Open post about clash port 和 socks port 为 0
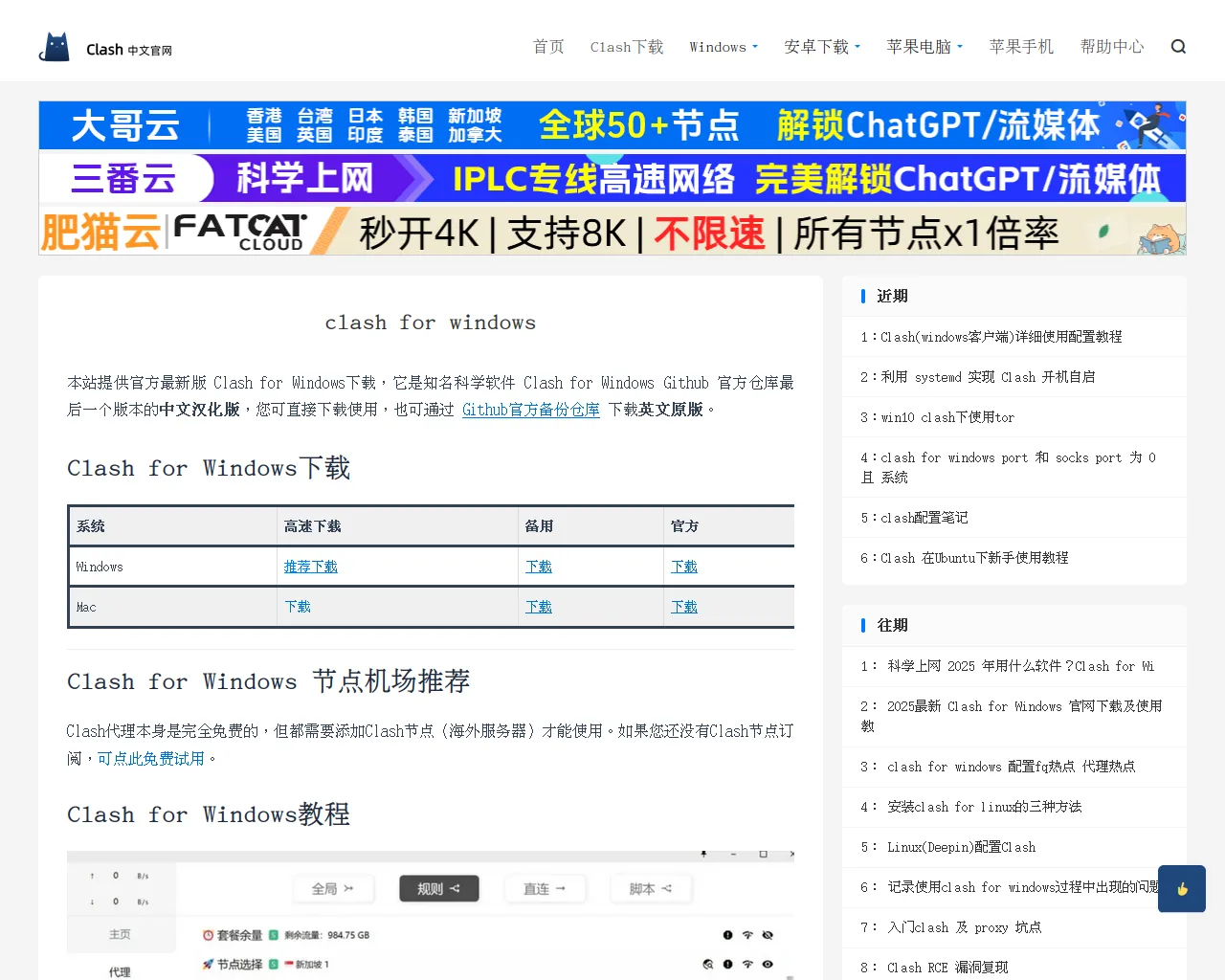Screen dimensions: 1225x980 coord(1008,467)
